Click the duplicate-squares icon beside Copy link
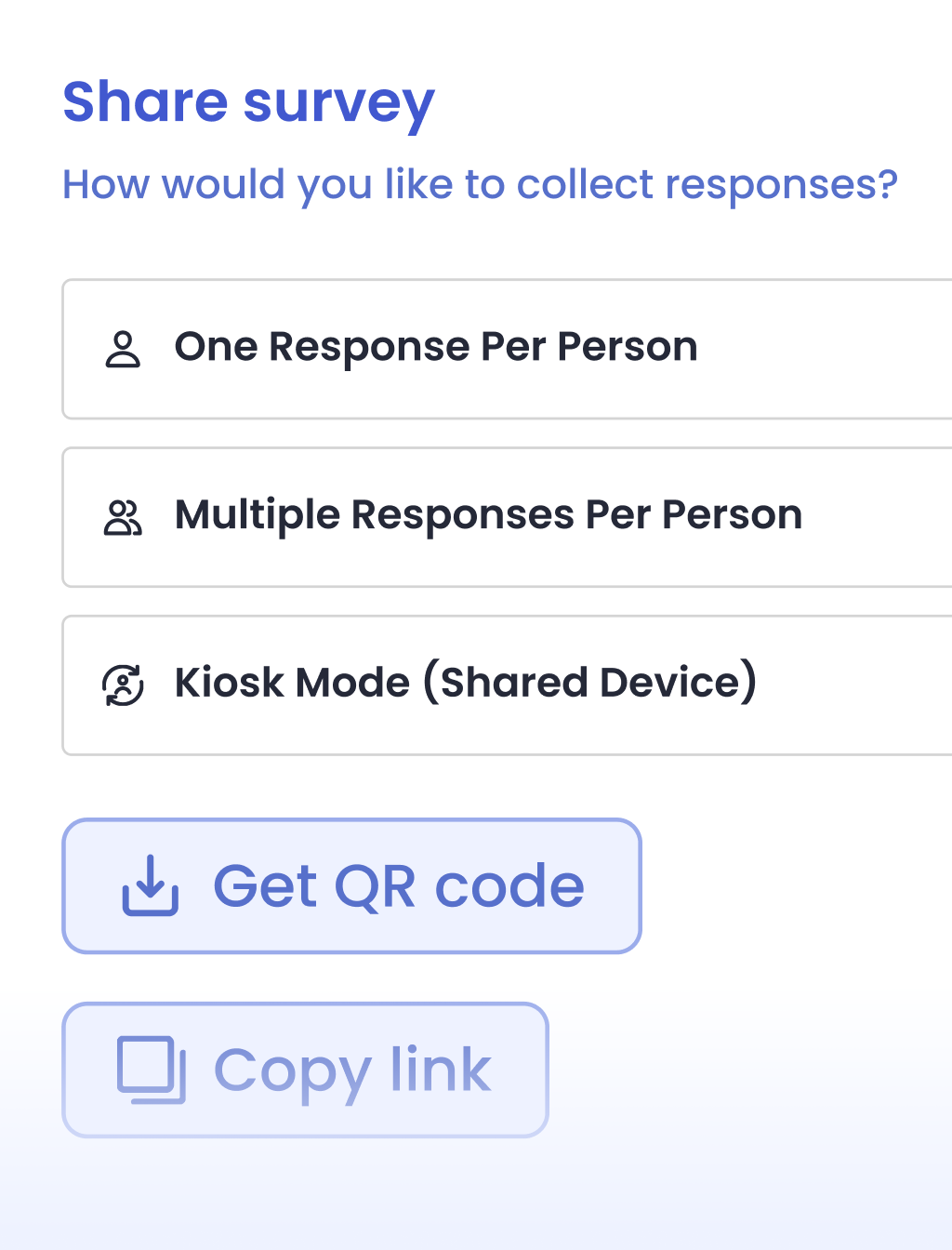Screen dimensions: 952x1250 [x=151, y=1070]
